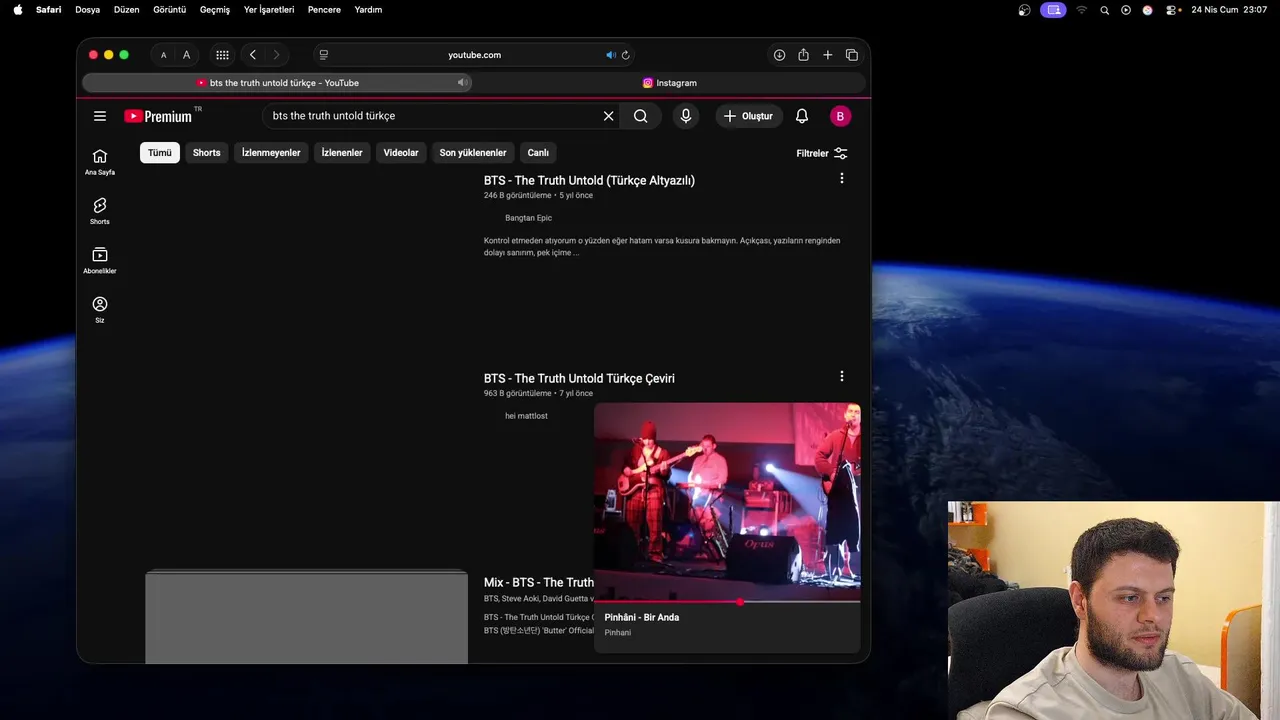Open notifications bell
This screenshot has width=1280, height=720.
point(801,116)
